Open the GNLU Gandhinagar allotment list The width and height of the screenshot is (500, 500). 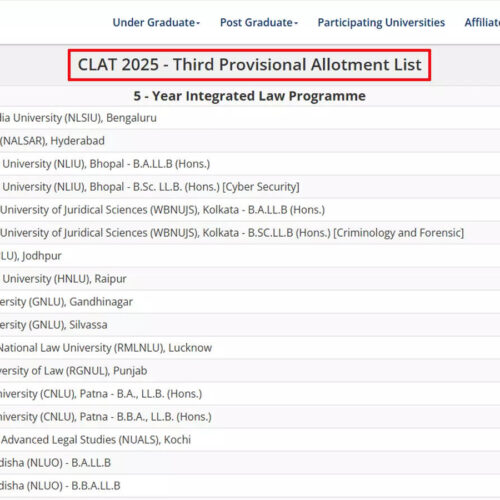coord(66,302)
